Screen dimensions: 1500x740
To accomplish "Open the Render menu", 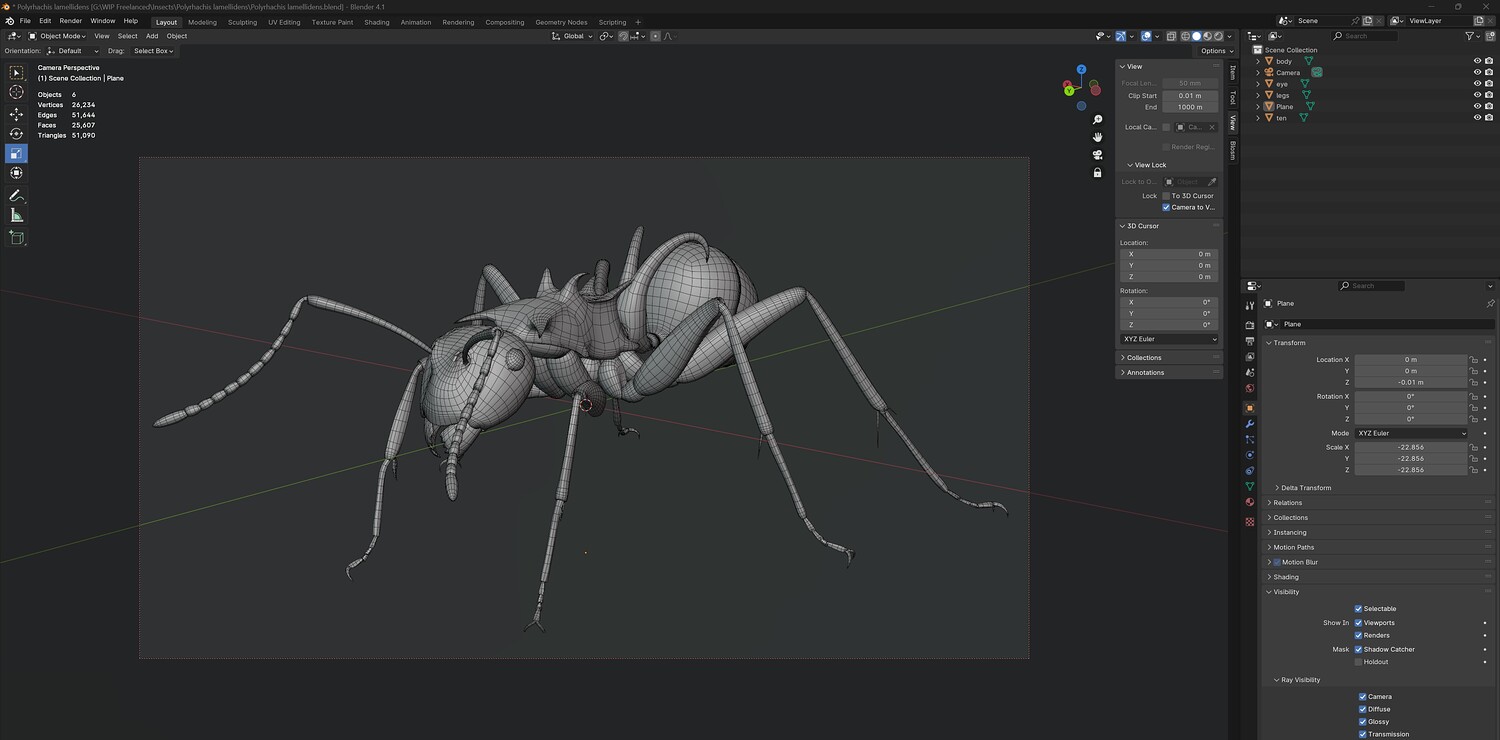I will tap(71, 21).
